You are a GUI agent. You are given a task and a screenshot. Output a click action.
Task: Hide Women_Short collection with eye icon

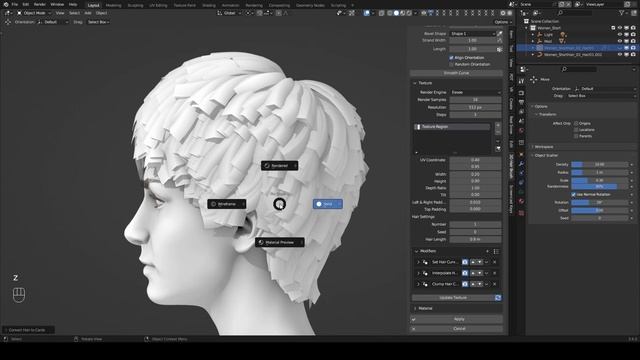(x=620, y=28)
